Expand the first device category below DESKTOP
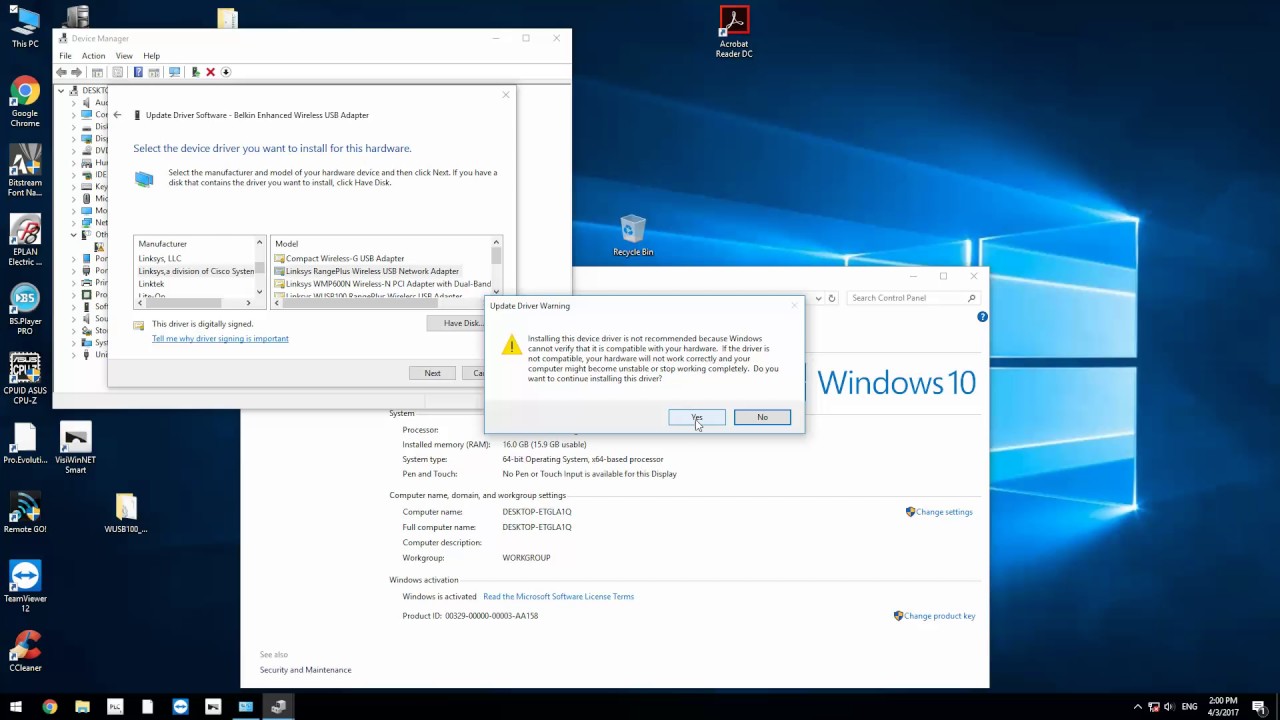Screen dimensions: 1280x720 [x=73, y=103]
